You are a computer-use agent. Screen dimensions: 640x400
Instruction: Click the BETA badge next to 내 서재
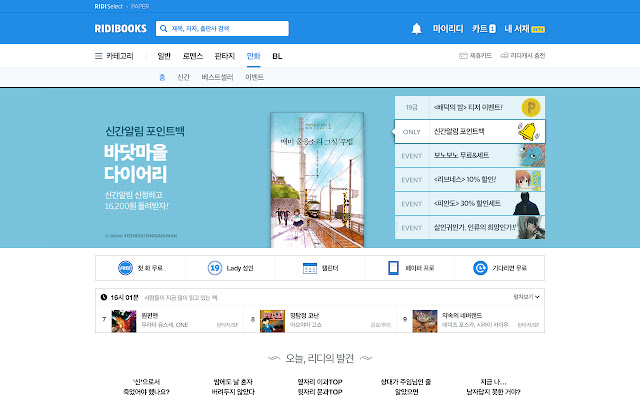point(538,29)
